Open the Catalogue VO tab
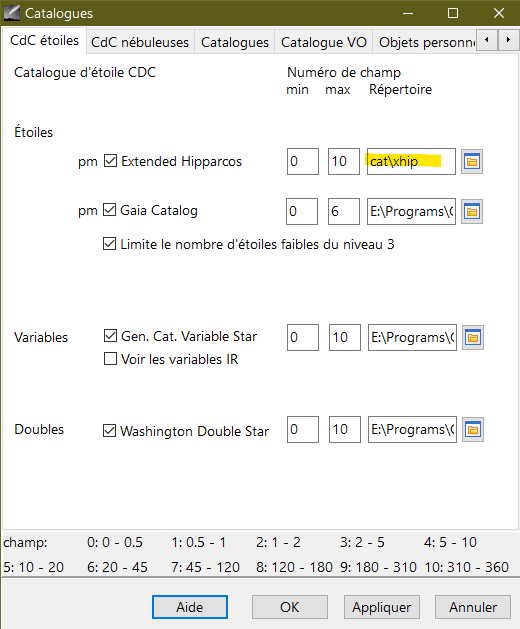 323,42
